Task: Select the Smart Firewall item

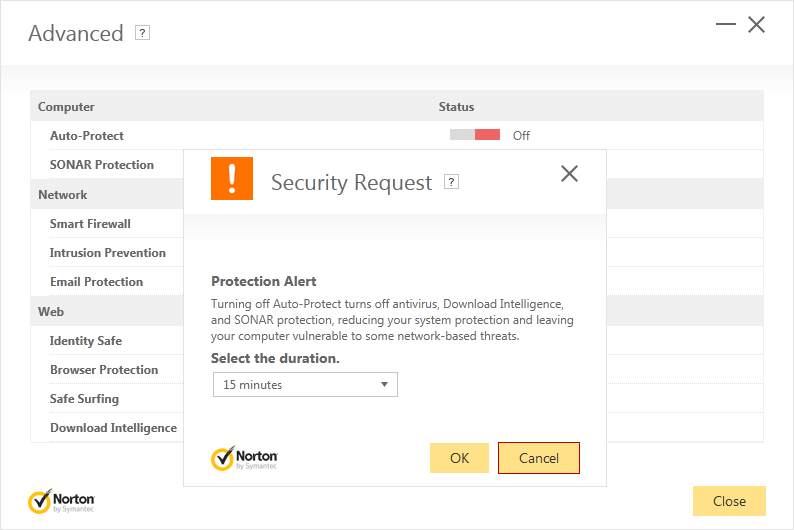Action: pos(90,224)
